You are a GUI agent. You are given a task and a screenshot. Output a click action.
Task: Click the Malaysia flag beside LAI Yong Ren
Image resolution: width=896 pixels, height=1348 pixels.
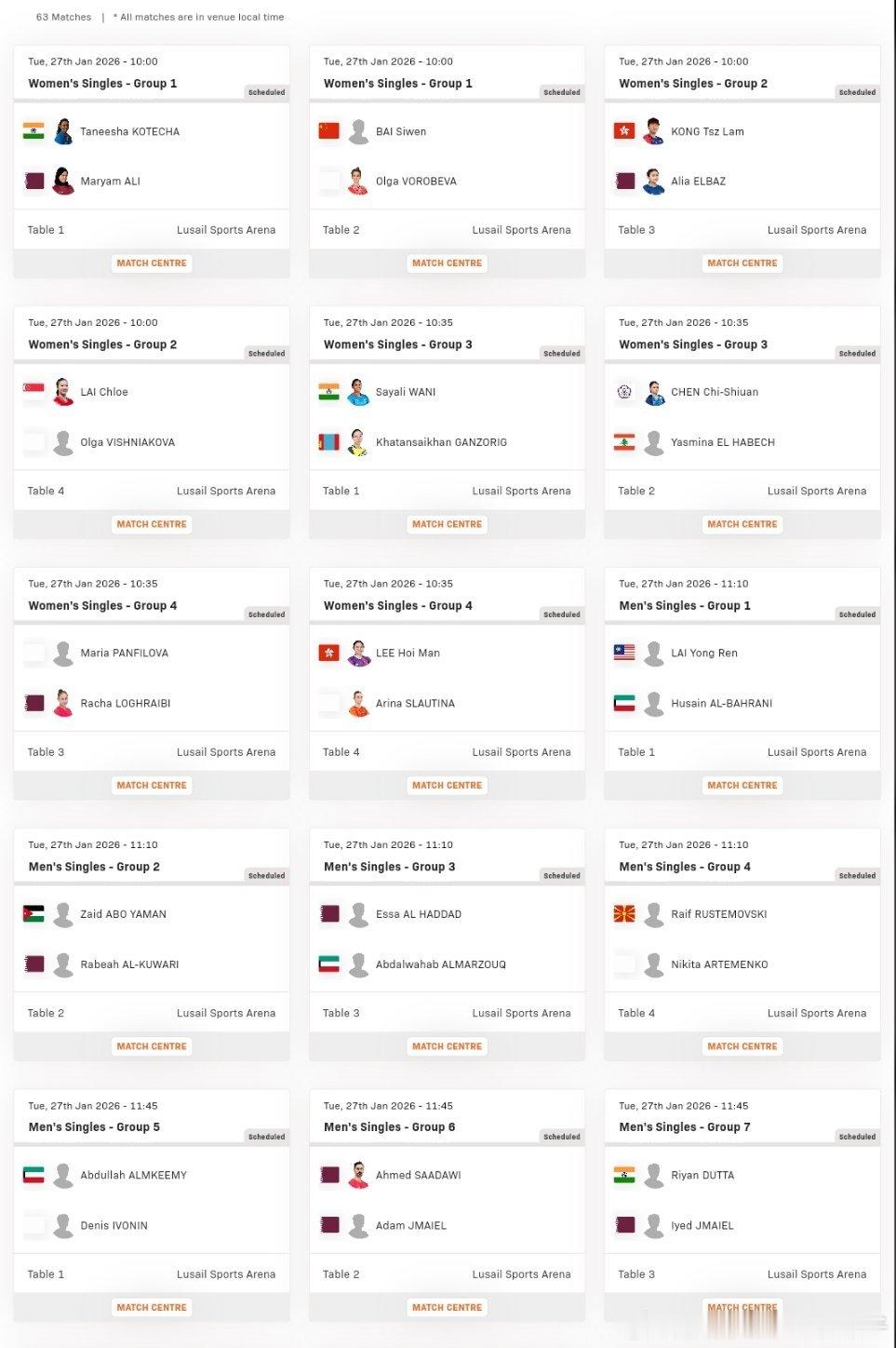(x=624, y=653)
